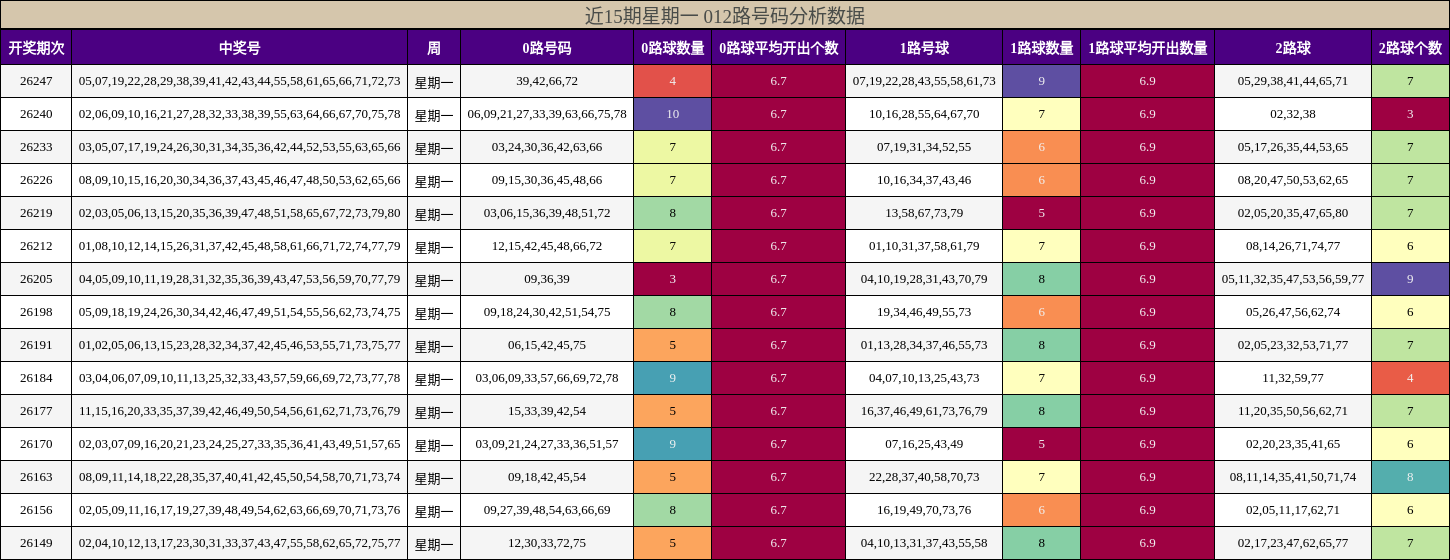Click winning numbers starting 08,09,10,15,16

240,180
